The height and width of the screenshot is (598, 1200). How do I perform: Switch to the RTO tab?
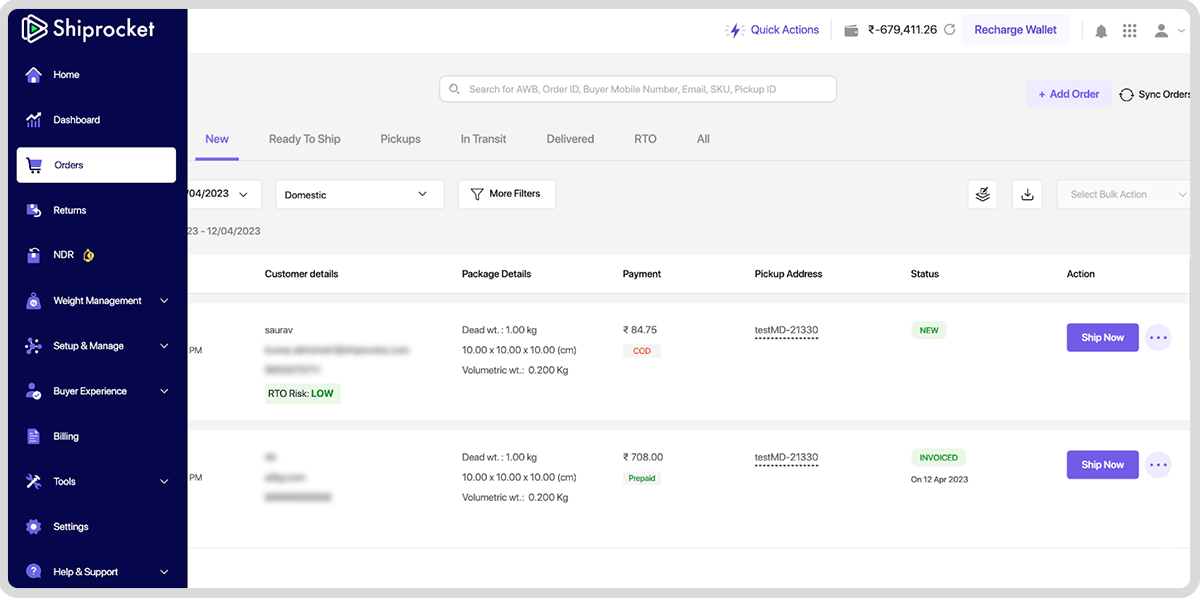[646, 139]
